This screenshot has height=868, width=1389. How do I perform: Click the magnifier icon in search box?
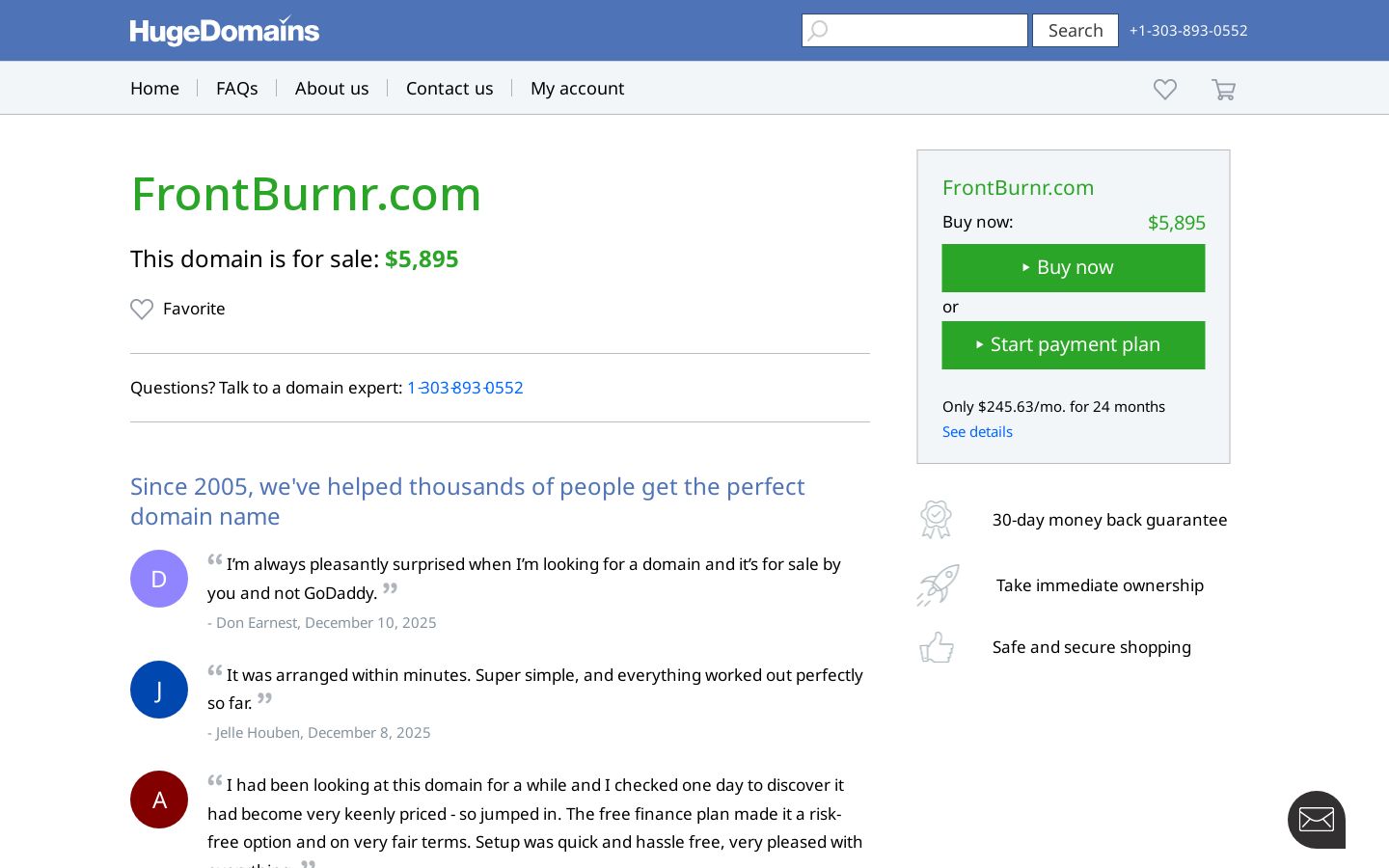coord(818,31)
